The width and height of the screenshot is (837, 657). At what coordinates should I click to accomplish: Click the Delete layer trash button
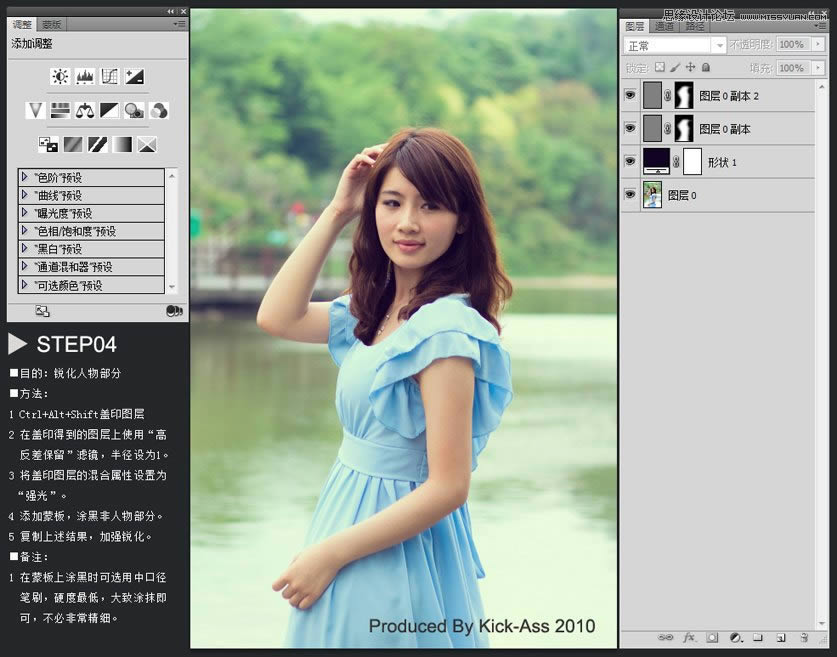tap(804, 637)
